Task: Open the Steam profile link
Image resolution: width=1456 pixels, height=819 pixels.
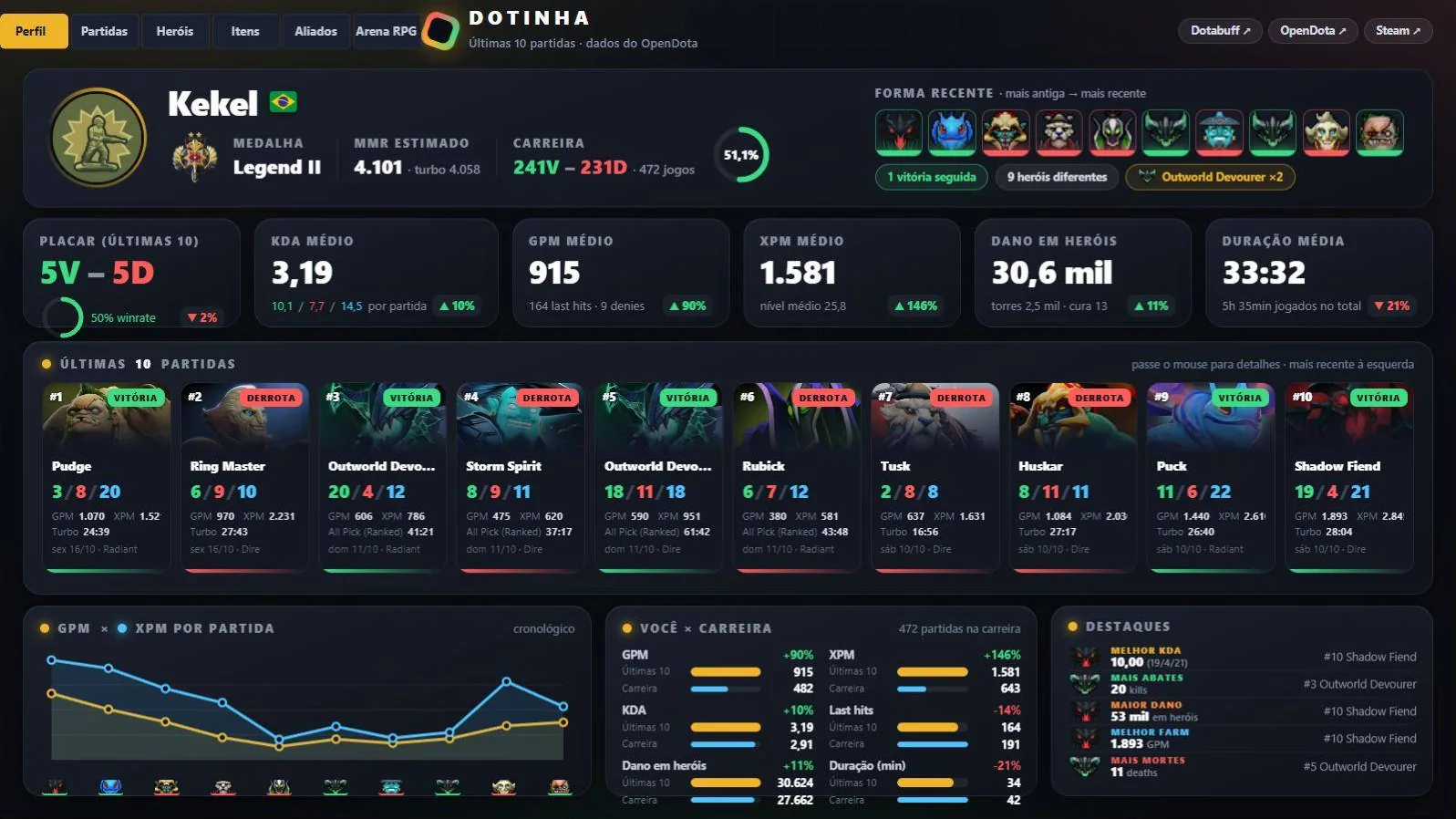Action: click(x=1399, y=30)
